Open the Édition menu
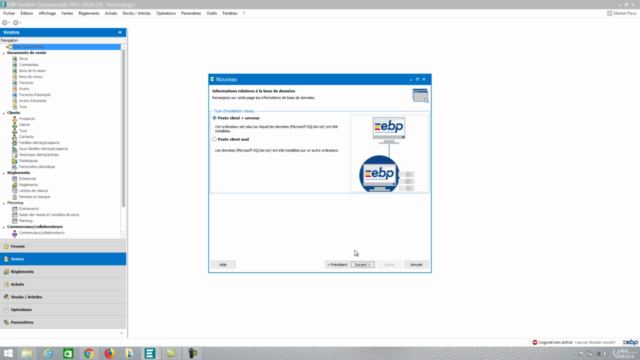This screenshot has height=360, width=640. coord(27,13)
